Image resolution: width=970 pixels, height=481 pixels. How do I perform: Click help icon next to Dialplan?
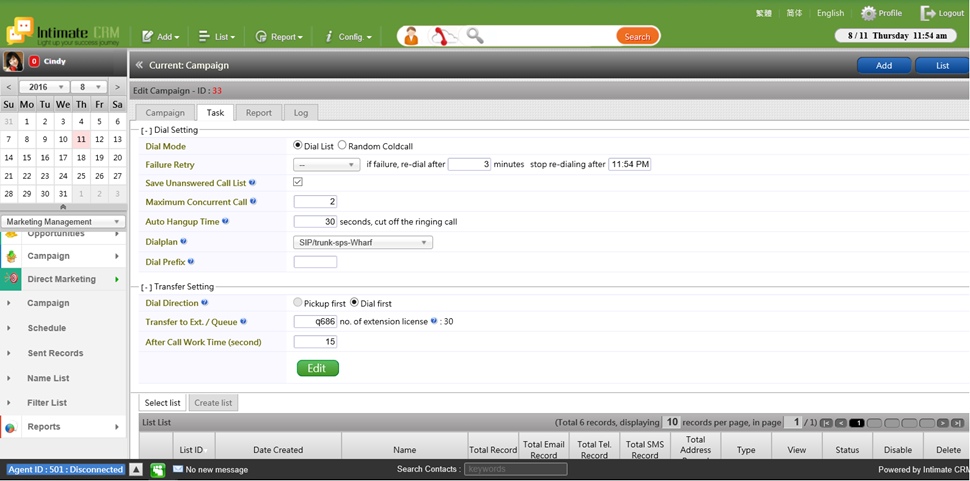click(x=183, y=241)
